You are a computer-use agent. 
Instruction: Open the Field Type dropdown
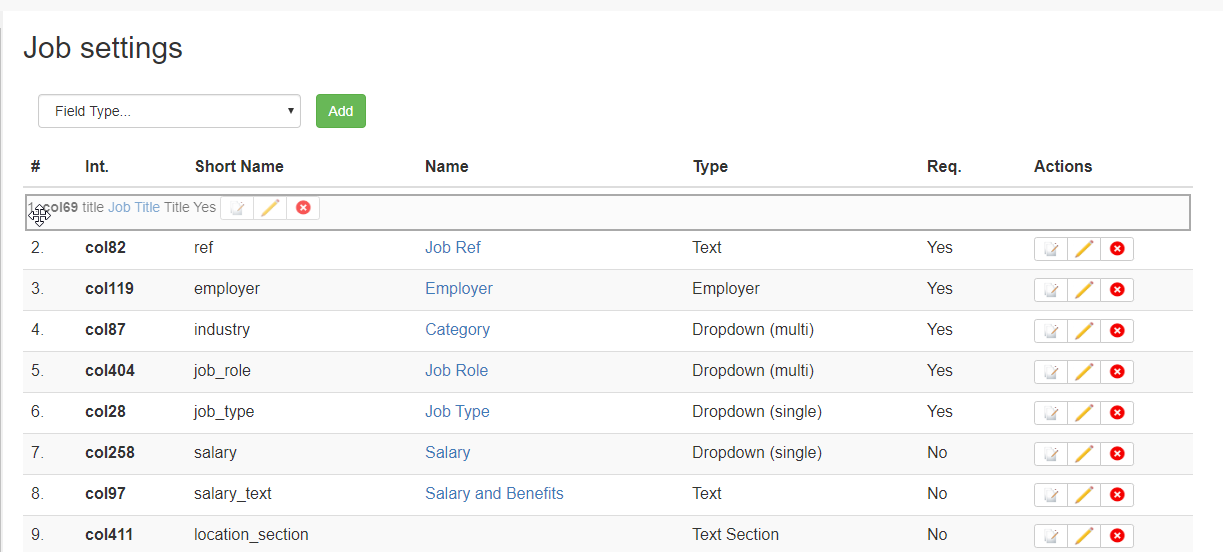169,111
